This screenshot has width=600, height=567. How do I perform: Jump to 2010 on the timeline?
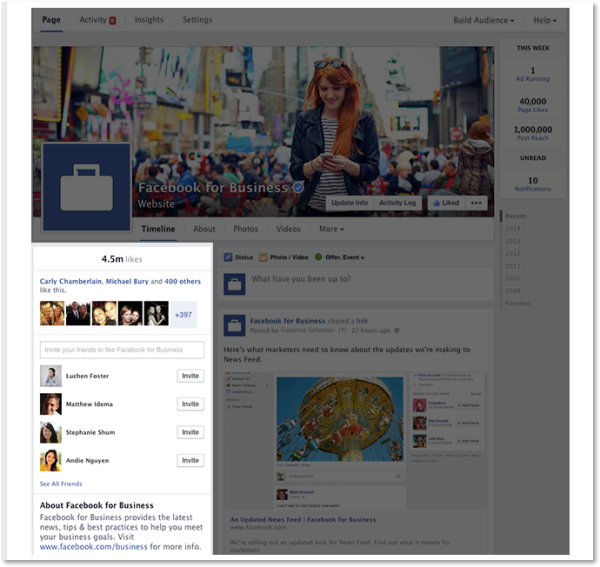tap(513, 278)
